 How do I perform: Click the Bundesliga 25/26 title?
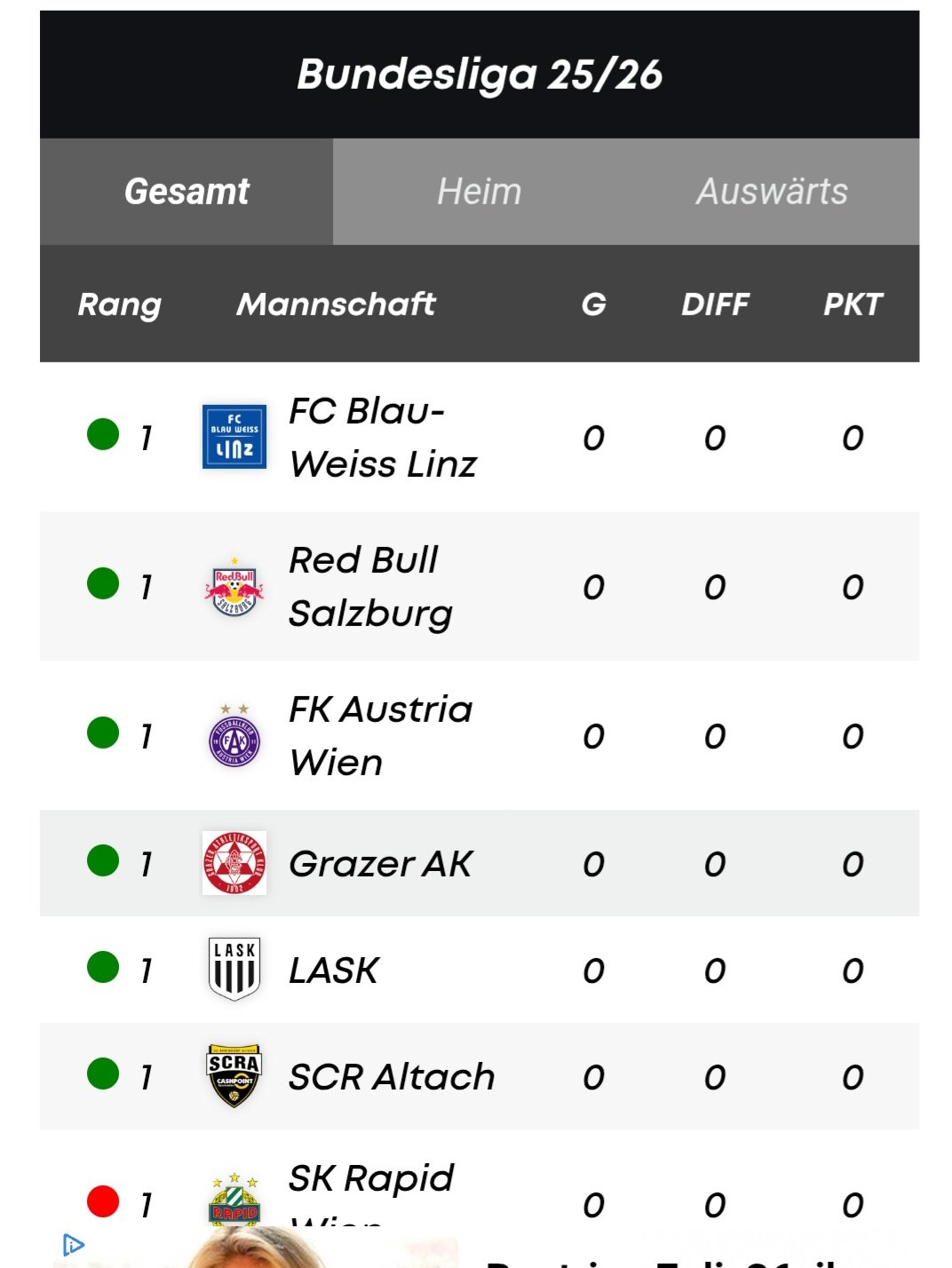[480, 75]
